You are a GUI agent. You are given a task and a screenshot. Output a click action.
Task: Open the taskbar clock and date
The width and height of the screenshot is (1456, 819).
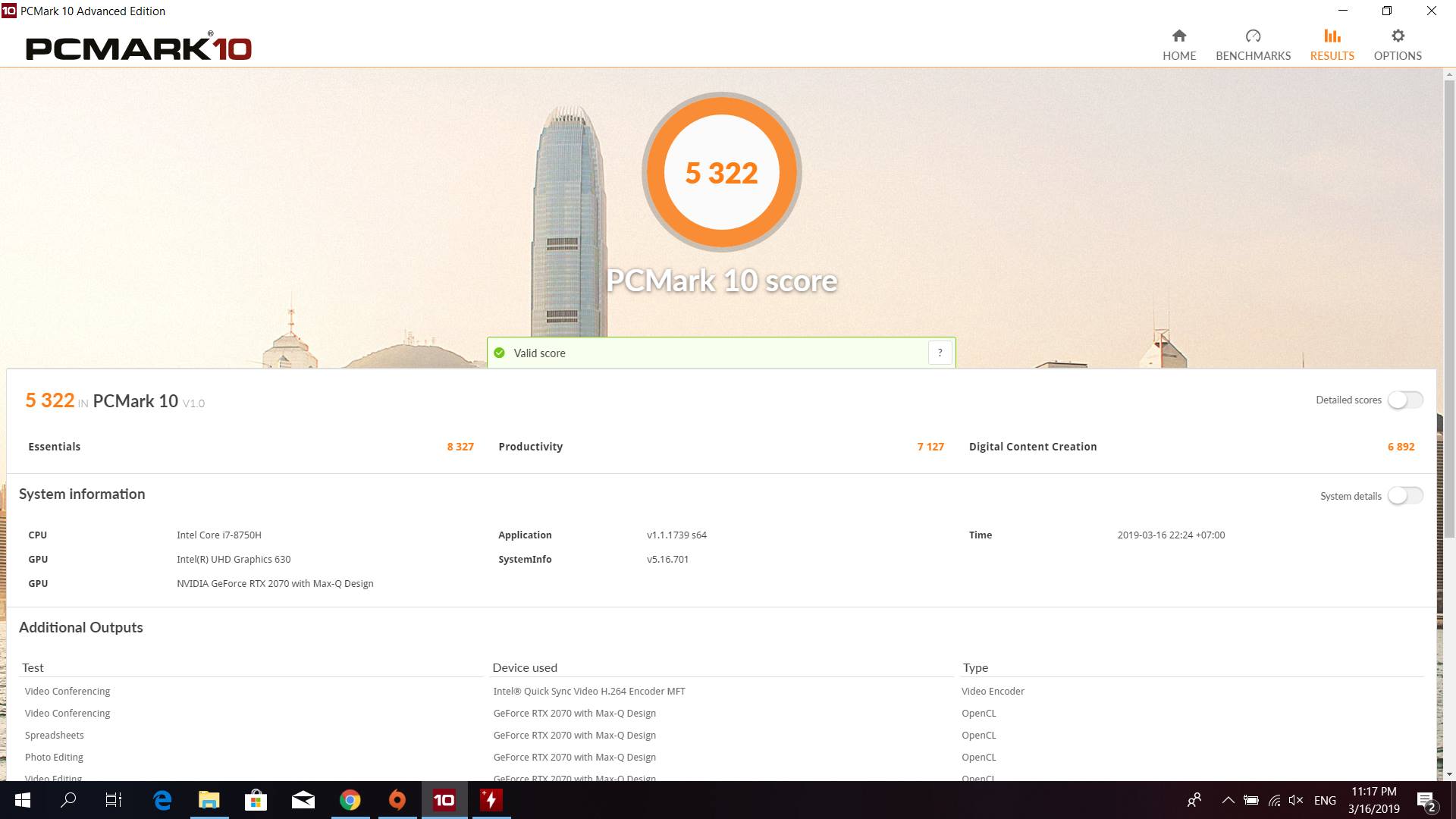click(x=1374, y=800)
